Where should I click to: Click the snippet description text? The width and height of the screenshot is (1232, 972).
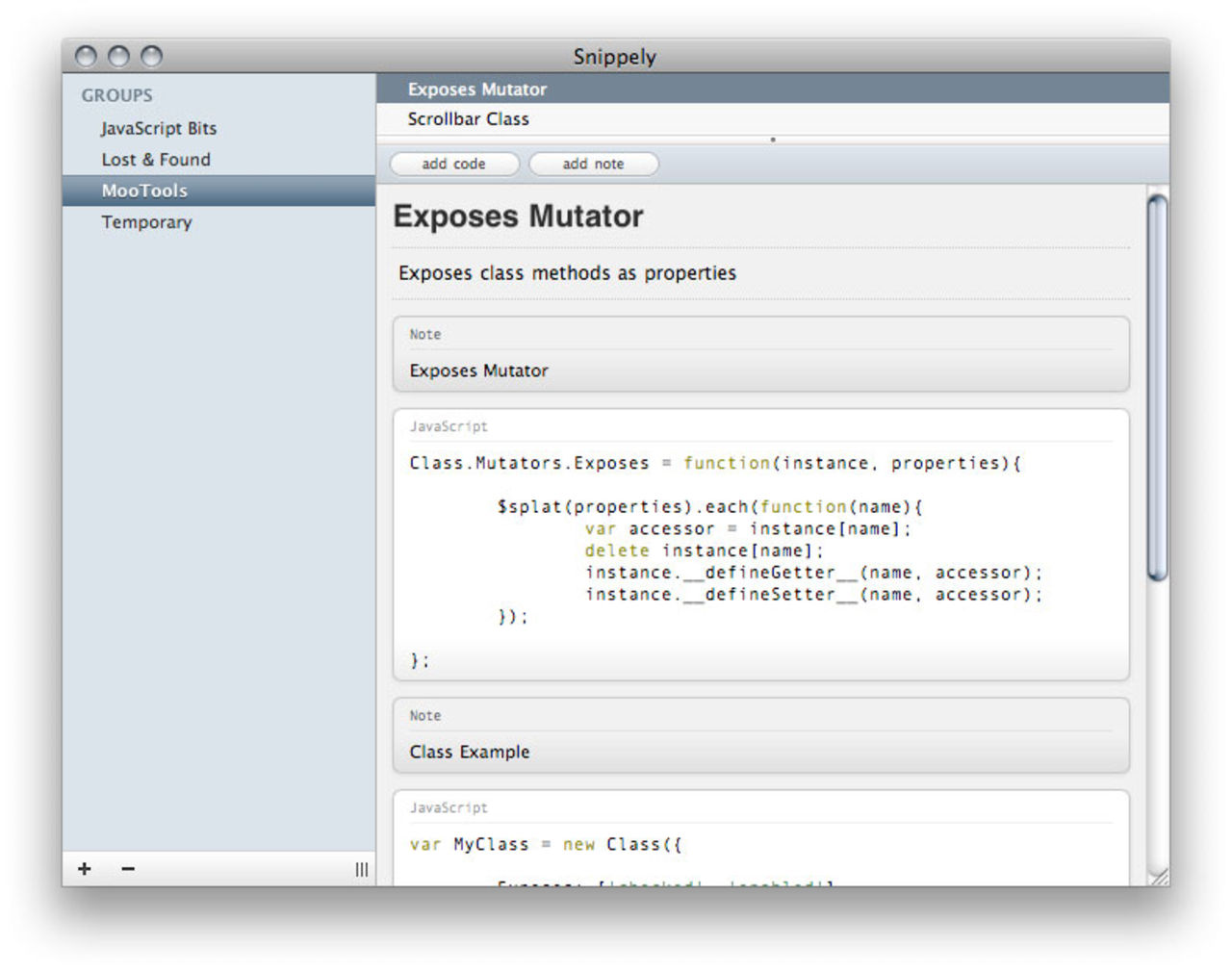tap(567, 273)
